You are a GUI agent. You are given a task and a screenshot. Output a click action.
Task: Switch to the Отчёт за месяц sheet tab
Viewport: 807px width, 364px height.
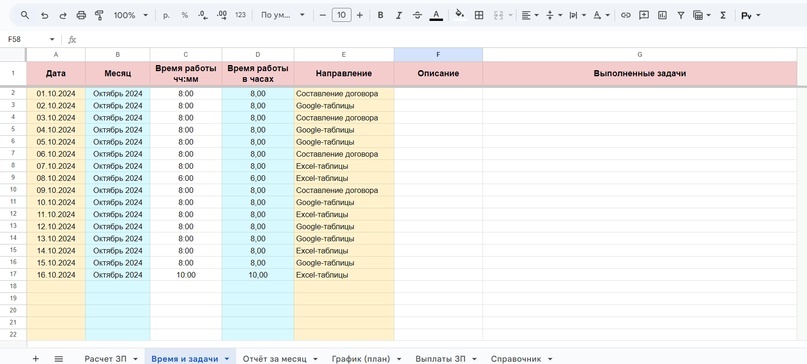(275, 358)
